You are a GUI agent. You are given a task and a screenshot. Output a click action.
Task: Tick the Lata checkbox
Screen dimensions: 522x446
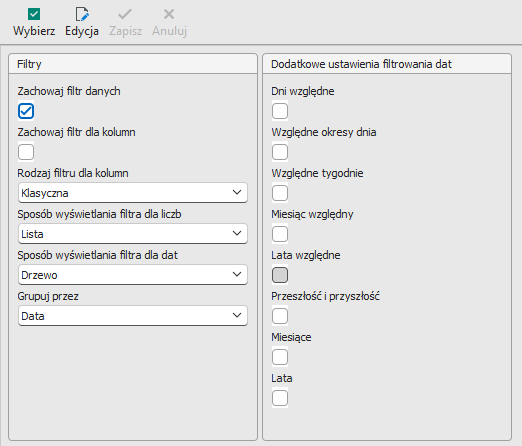point(280,398)
